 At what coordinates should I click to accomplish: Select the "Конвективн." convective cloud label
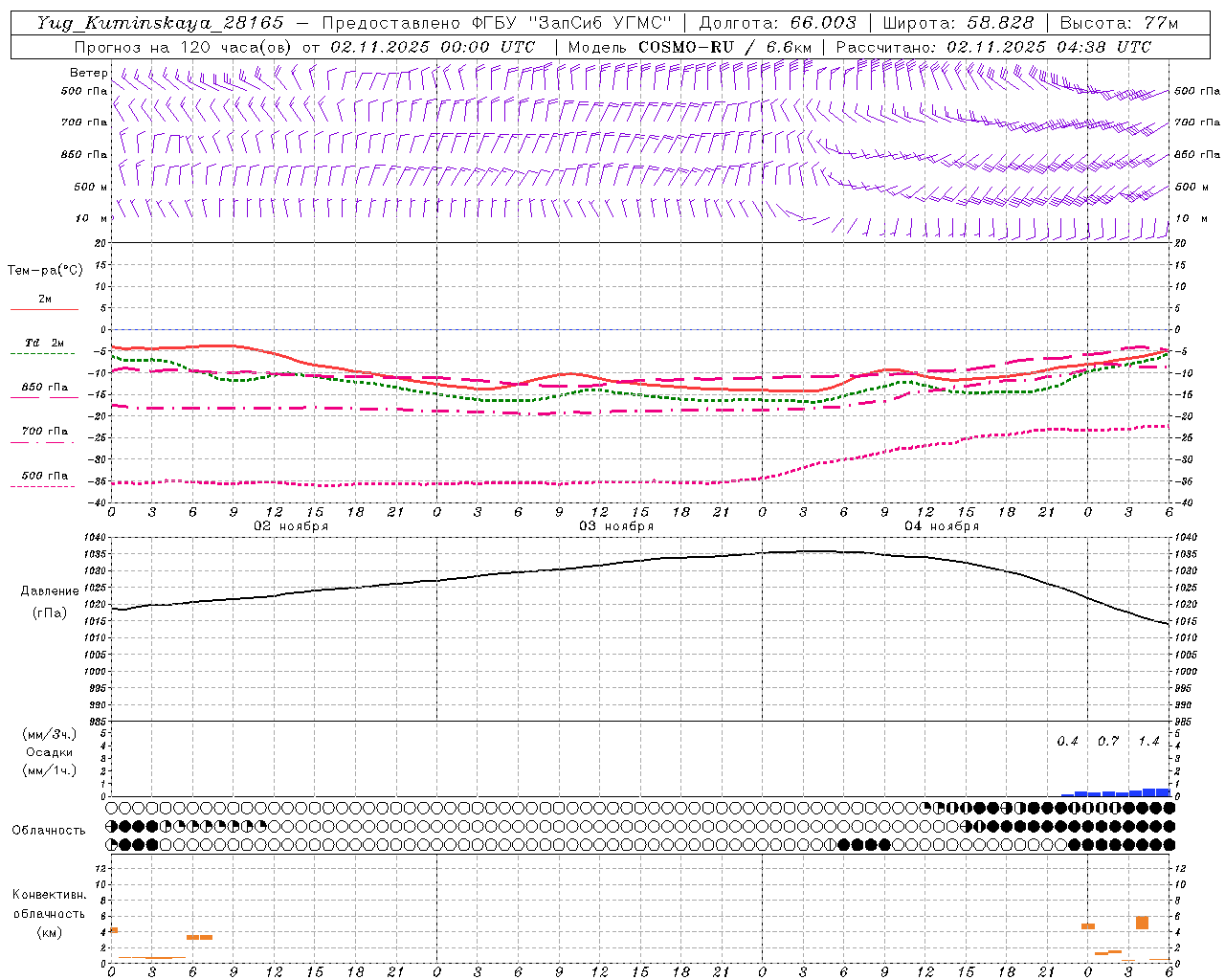tap(49, 895)
